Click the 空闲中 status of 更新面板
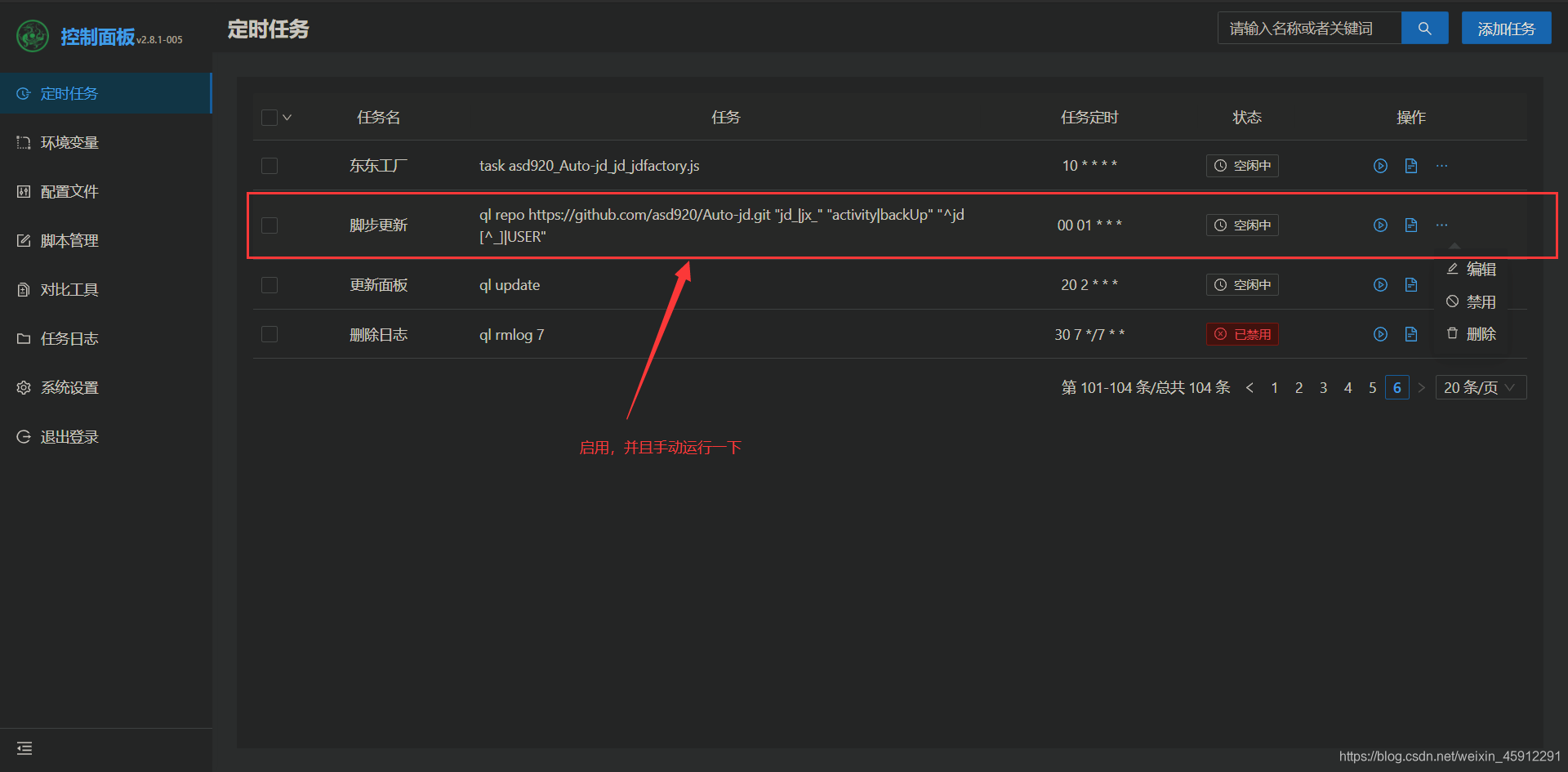This screenshot has height=772, width=1568. point(1242,285)
